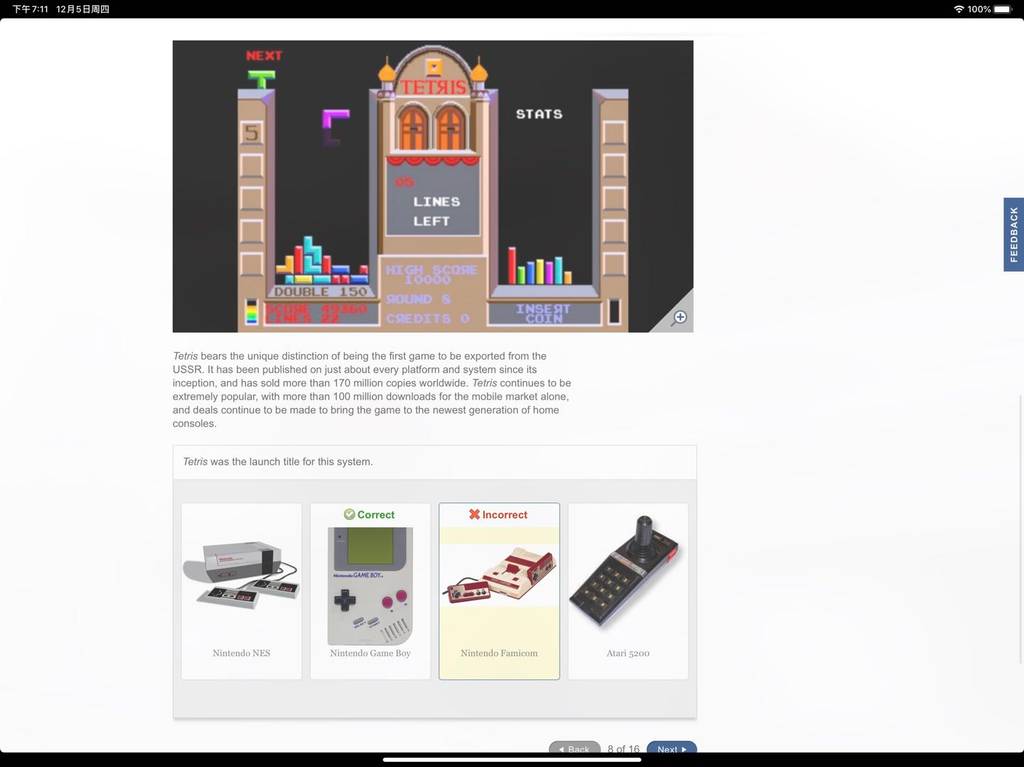Click the 'Atari 5200' caption
Screen dimensions: 1024x767
[x=628, y=653]
